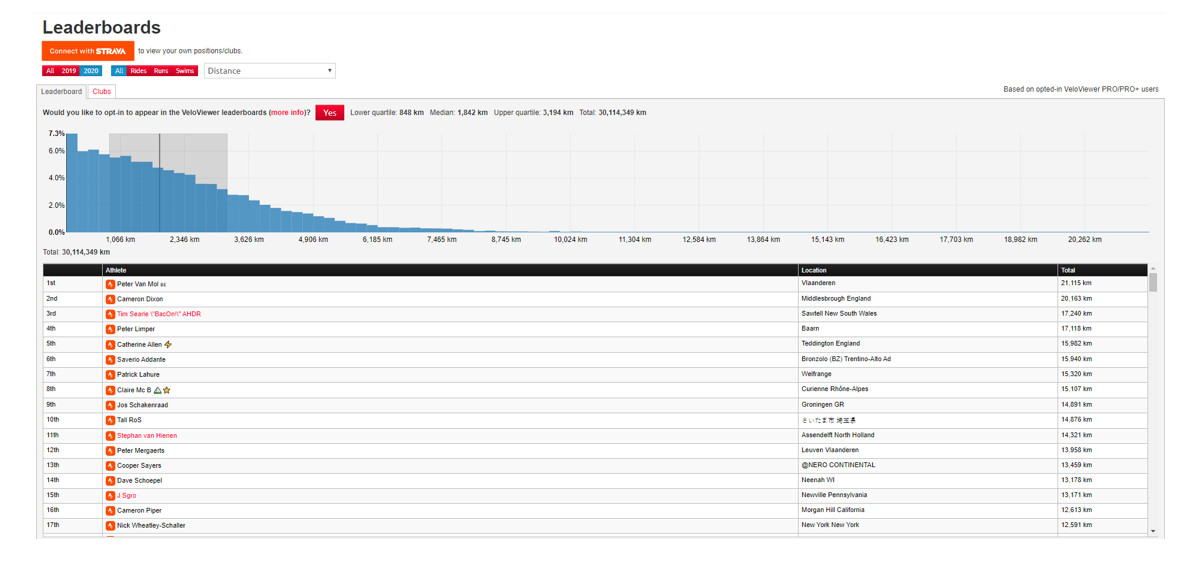Click Strava icon for Tall RoS

pos(110,420)
